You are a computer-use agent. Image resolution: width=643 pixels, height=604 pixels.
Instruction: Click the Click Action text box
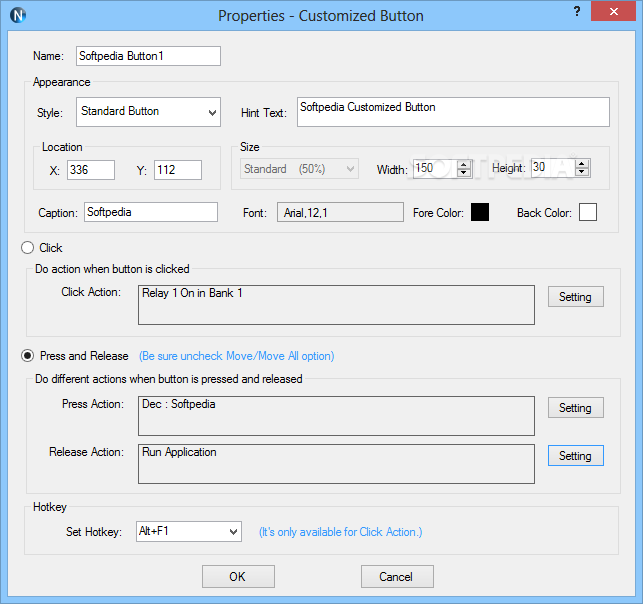coord(336,305)
